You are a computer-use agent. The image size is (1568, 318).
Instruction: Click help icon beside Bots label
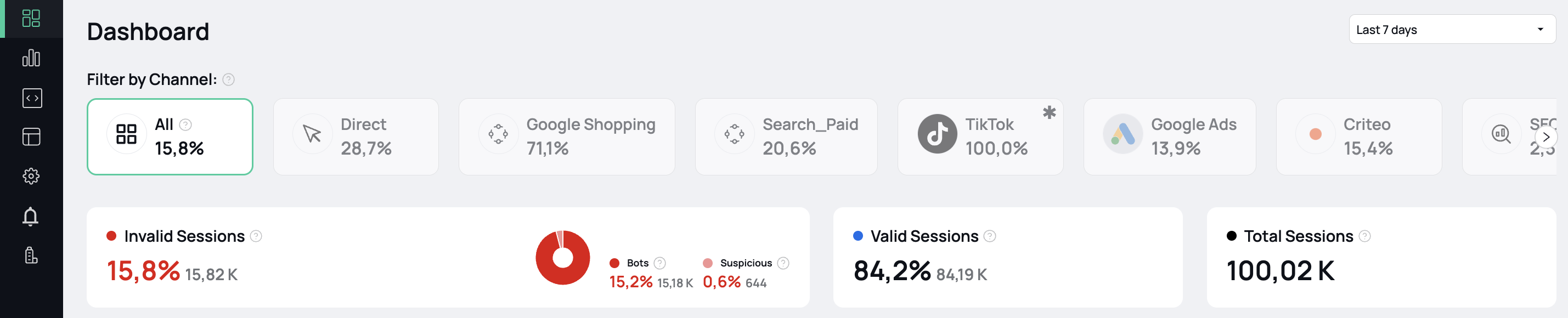659,263
